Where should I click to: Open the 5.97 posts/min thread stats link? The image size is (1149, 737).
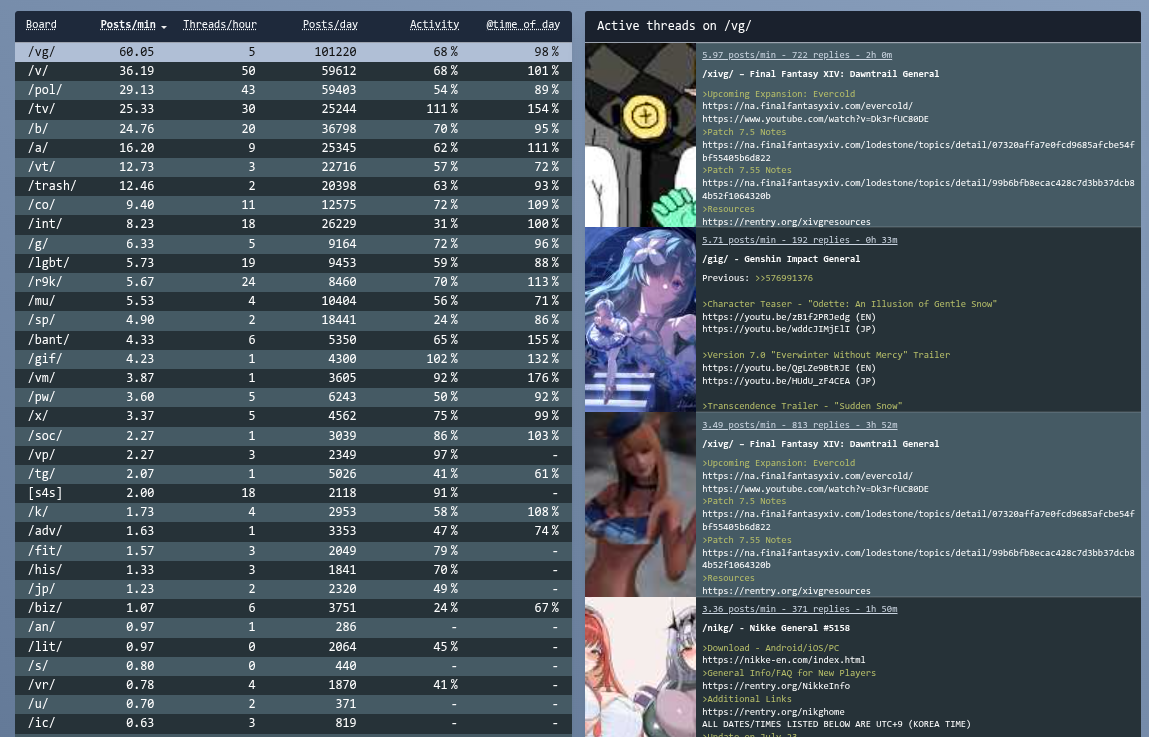tap(797, 55)
